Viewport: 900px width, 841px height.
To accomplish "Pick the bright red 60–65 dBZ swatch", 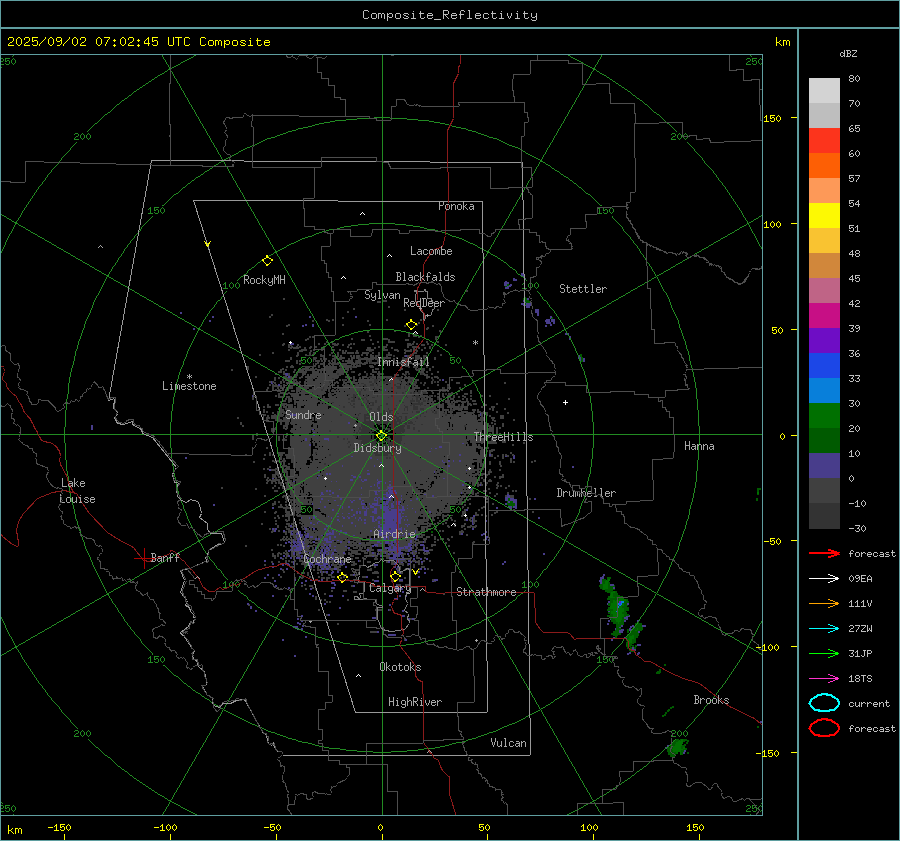I will (824, 141).
